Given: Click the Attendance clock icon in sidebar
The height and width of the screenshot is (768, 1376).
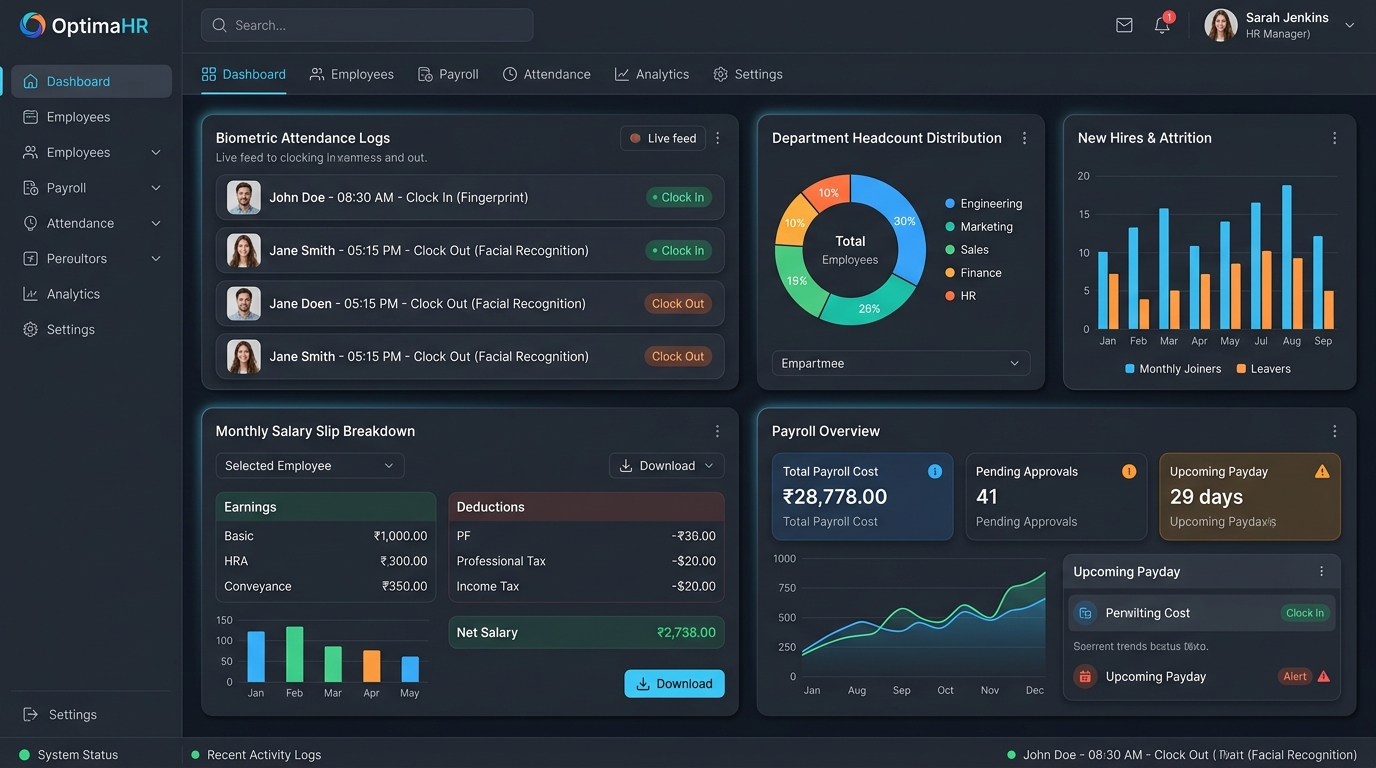Looking at the screenshot, I should (30, 223).
